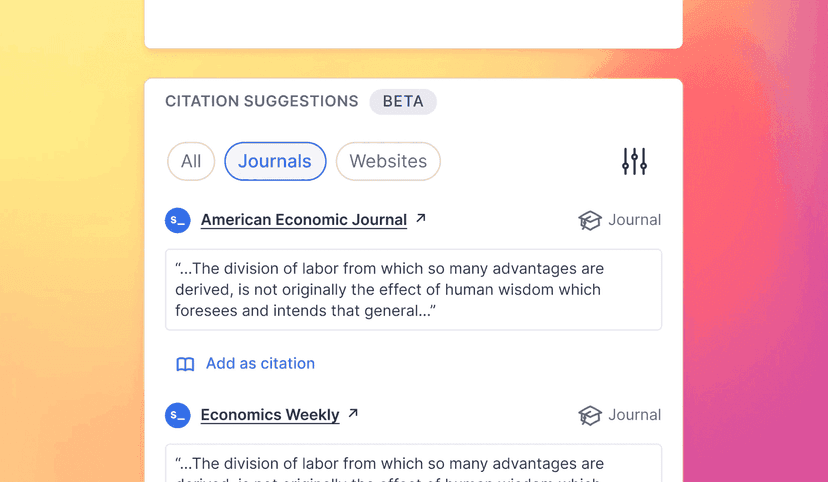Screen dimensions: 828x482
Task: Select the Journals filter tab
Action: (x=275, y=161)
